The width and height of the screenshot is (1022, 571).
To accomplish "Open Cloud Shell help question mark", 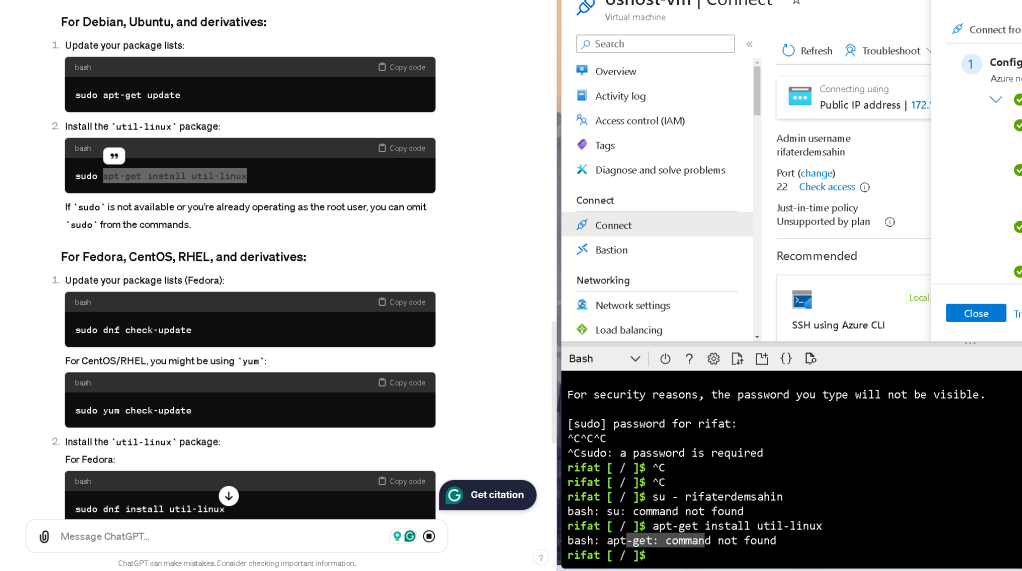I will point(689,359).
